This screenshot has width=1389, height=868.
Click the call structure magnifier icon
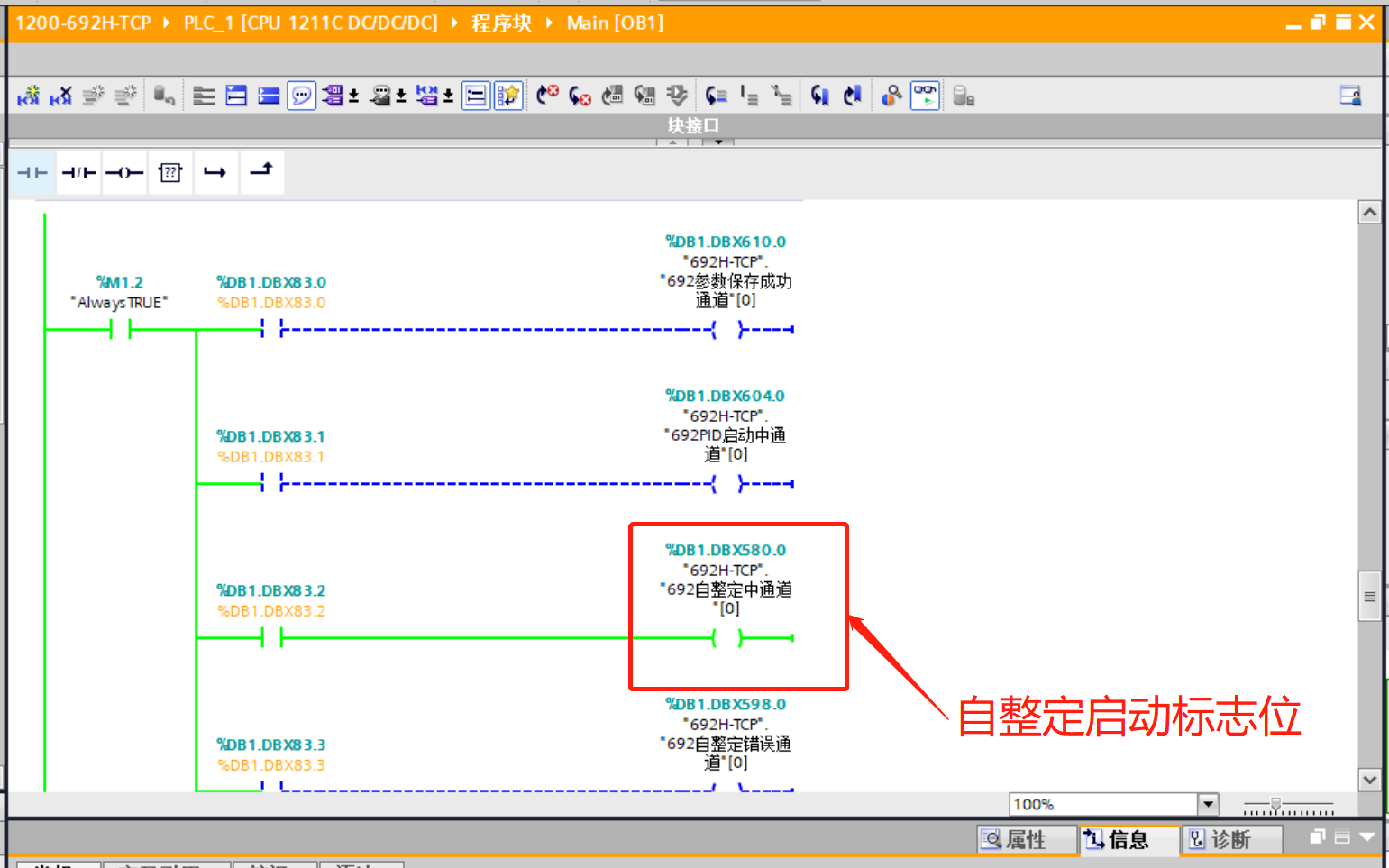(x=891, y=96)
